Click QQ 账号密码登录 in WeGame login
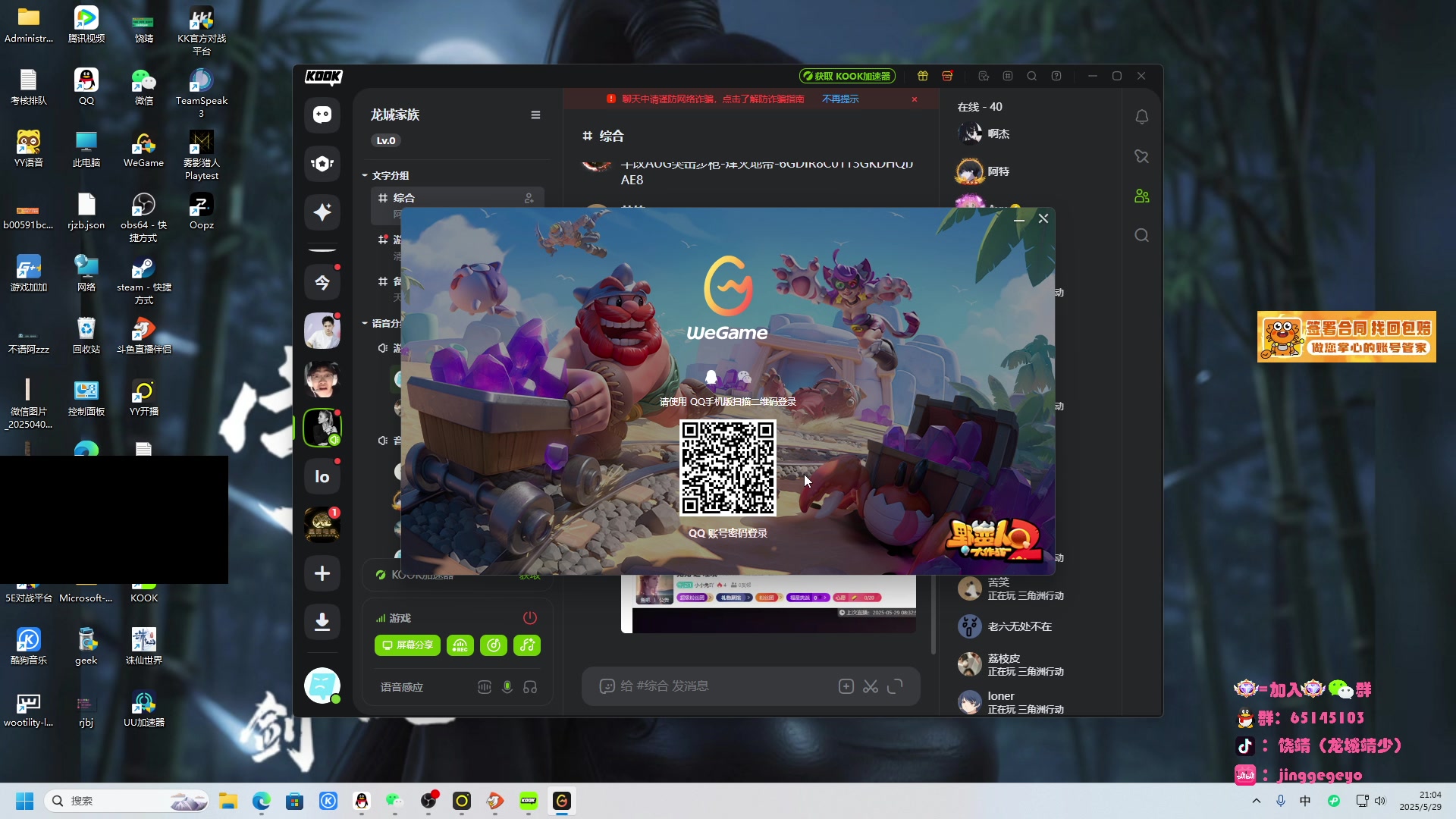The height and width of the screenshot is (819, 1456). [x=728, y=533]
